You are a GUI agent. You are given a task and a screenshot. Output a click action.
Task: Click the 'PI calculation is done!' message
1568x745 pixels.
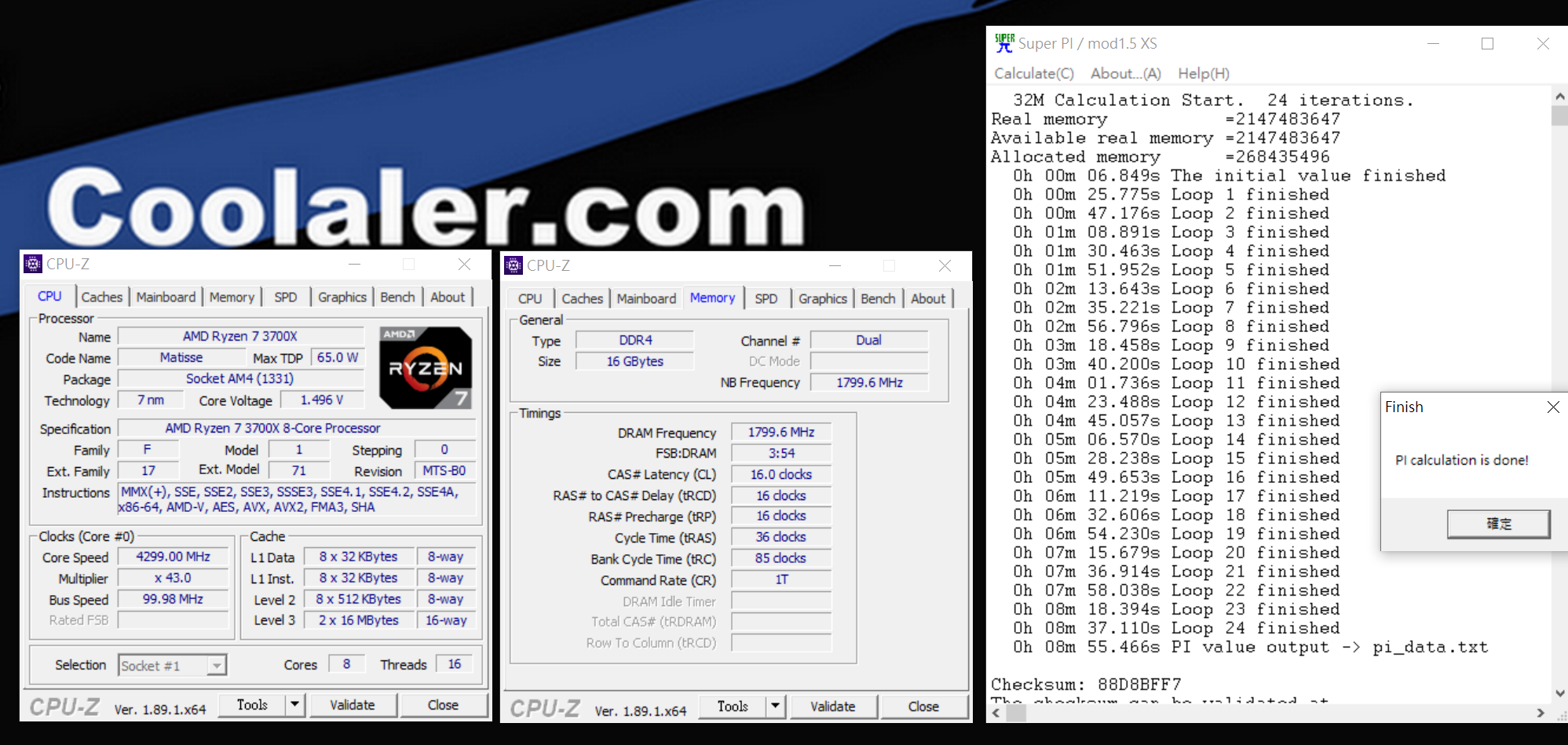coord(1461,460)
